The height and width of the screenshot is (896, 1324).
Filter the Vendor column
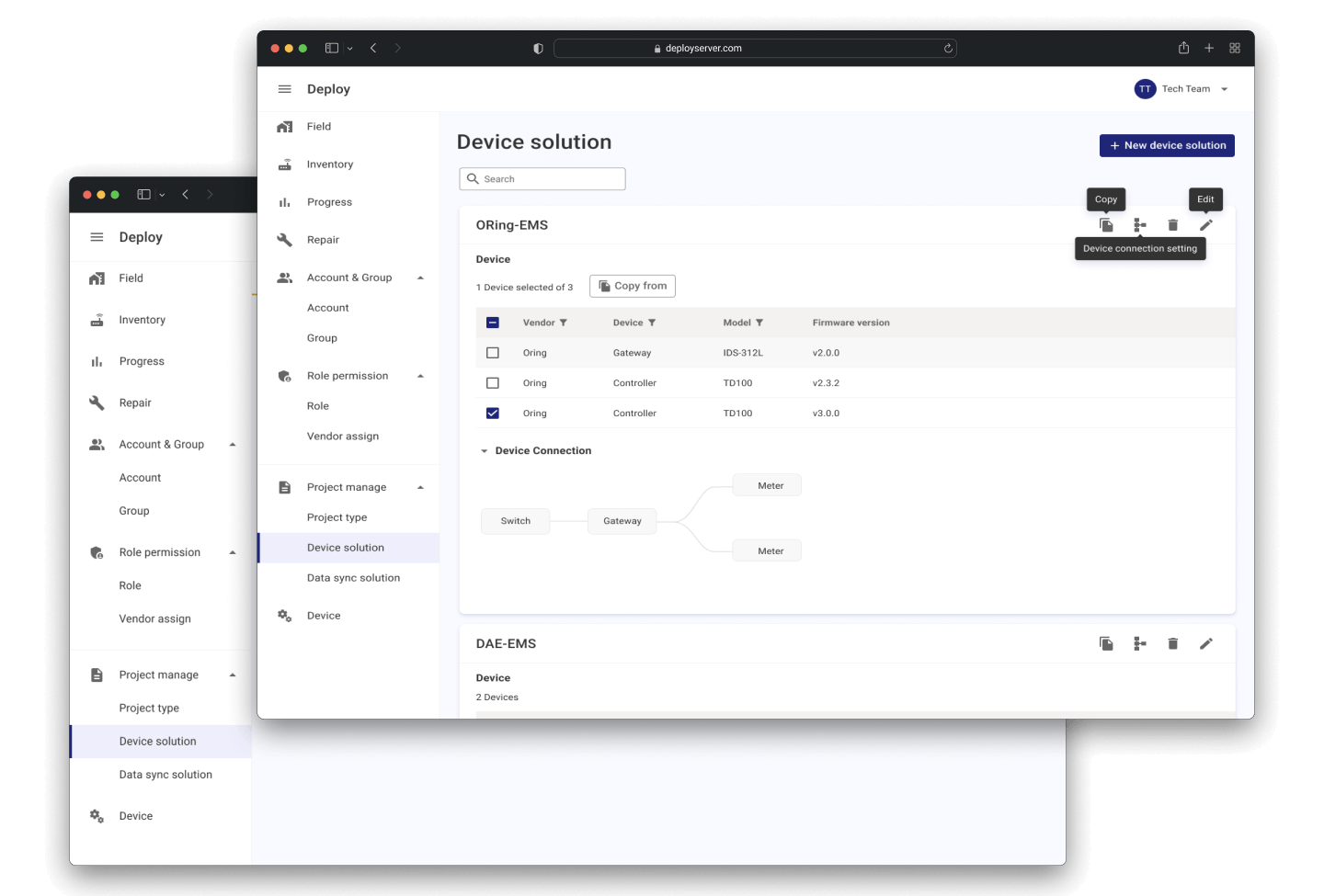(564, 323)
